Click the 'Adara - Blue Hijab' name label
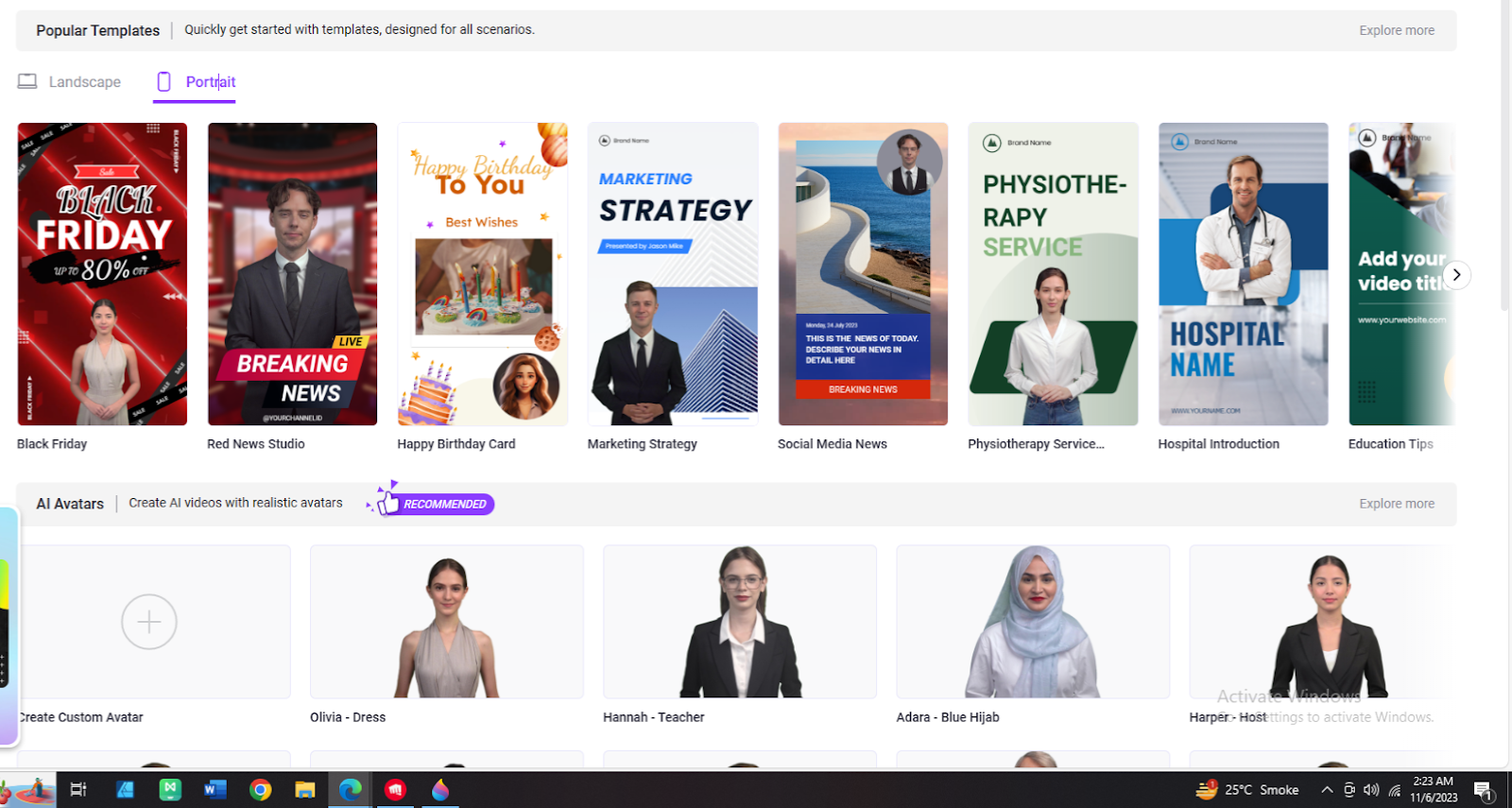Screen dimensions: 1512x808 [948, 717]
